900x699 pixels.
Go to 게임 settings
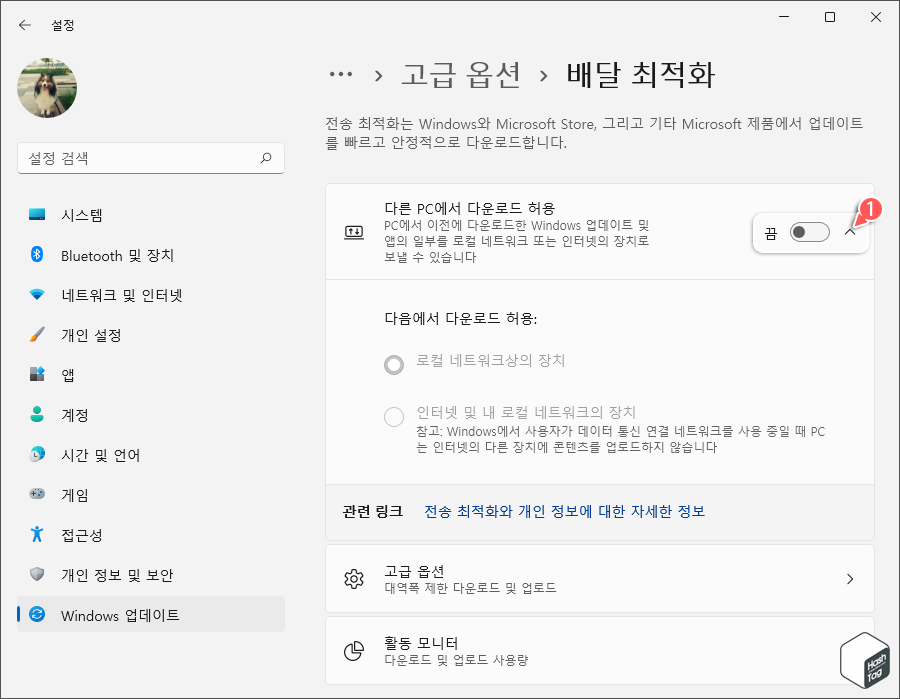(151, 495)
